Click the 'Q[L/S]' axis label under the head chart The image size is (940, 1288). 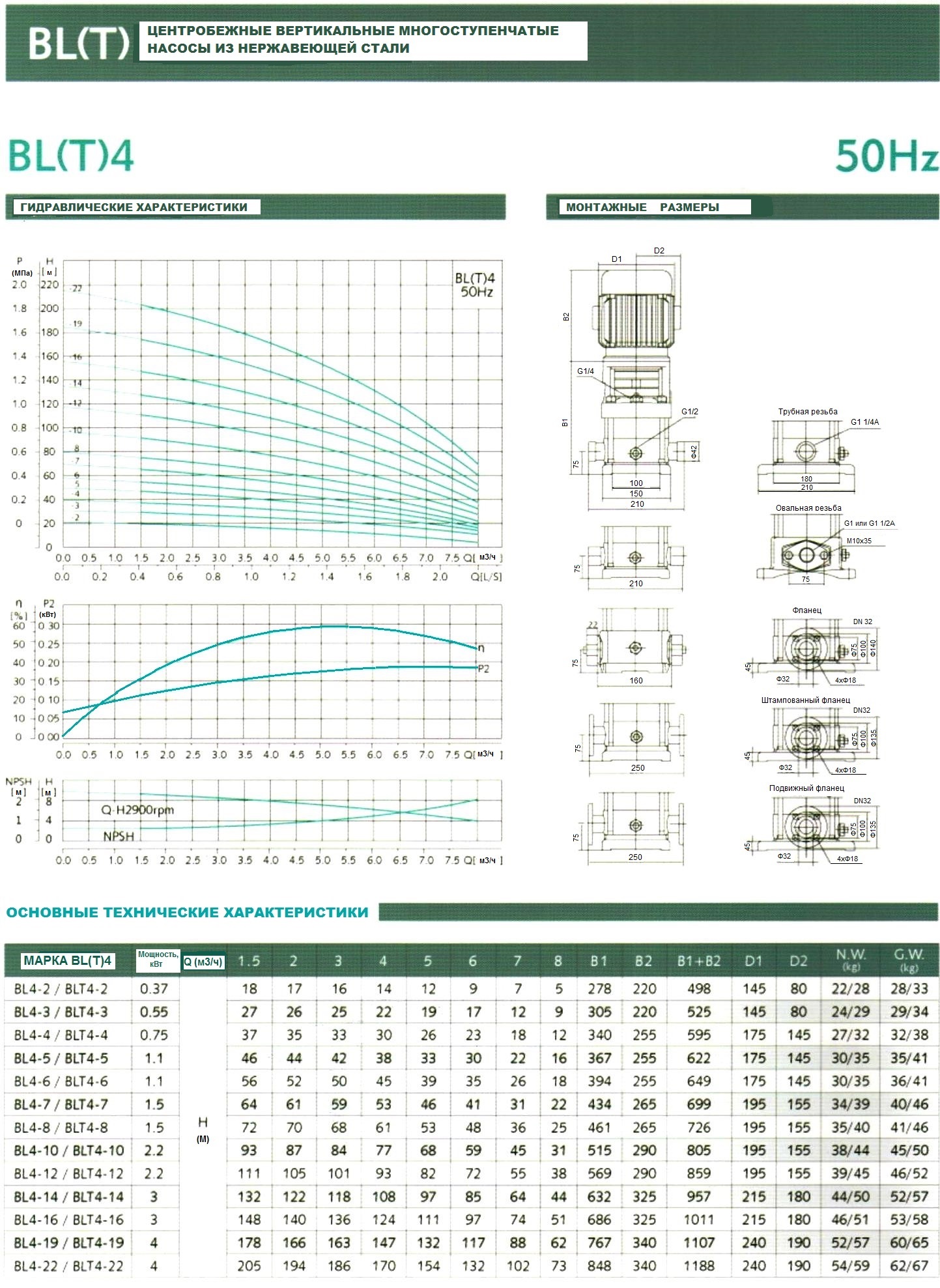(487, 577)
